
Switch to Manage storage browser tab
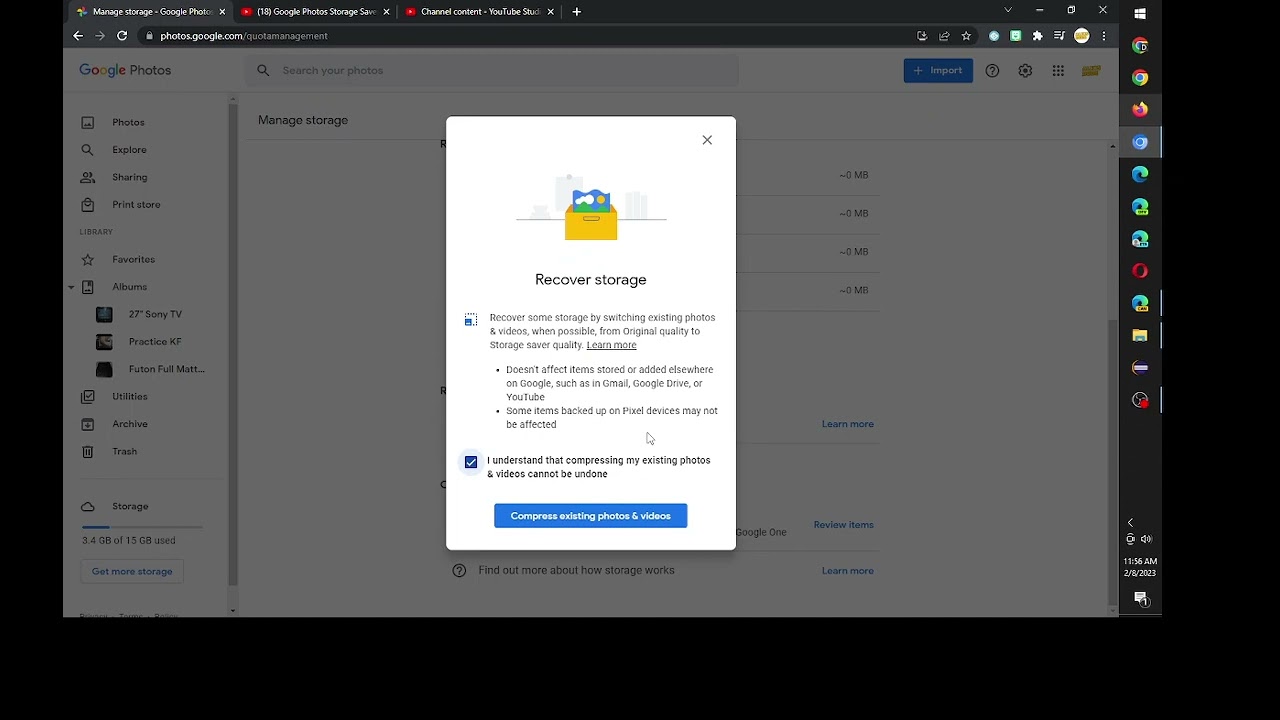(x=151, y=12)
